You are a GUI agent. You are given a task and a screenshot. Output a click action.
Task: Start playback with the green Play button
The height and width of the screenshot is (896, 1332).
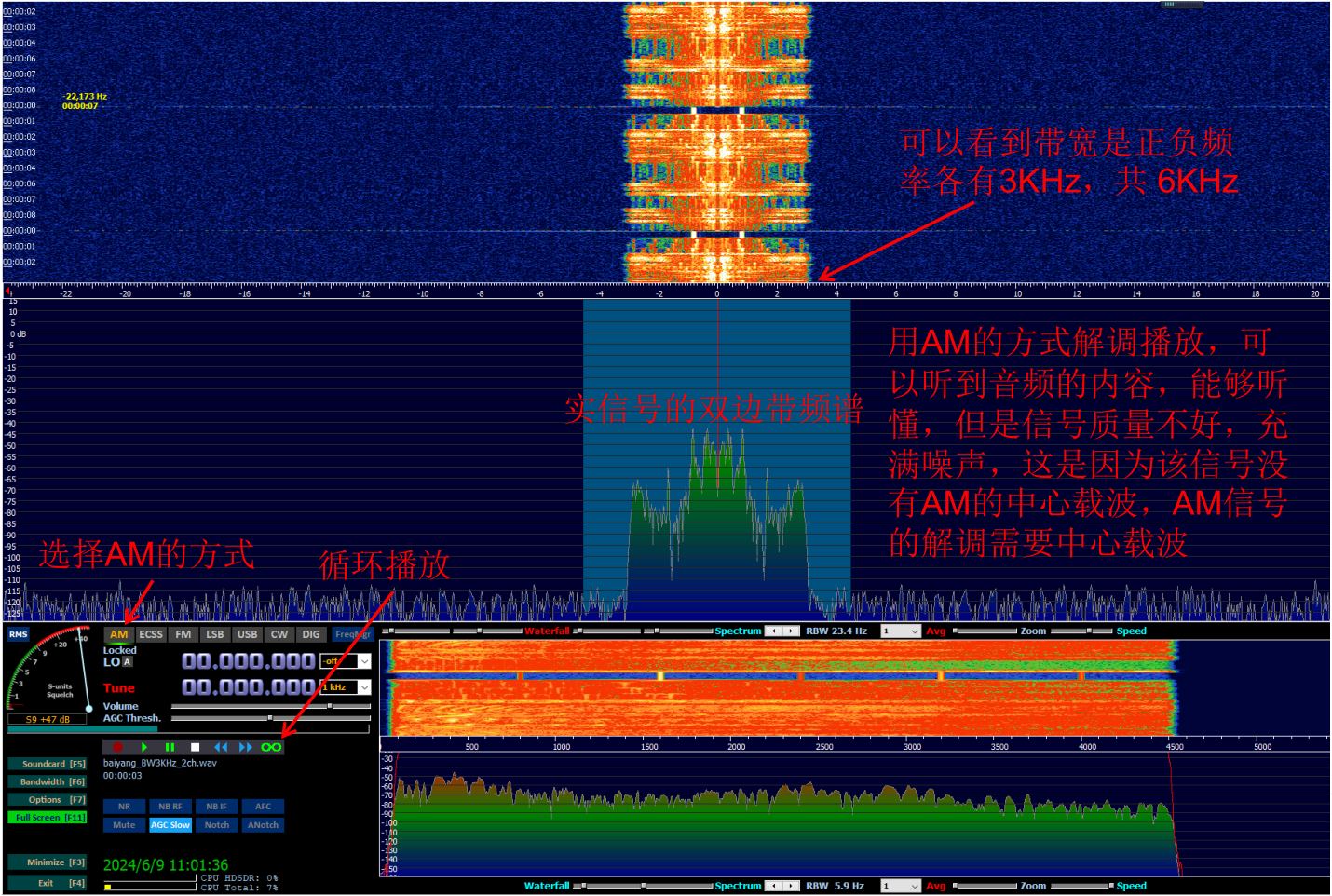pos(143,747)
